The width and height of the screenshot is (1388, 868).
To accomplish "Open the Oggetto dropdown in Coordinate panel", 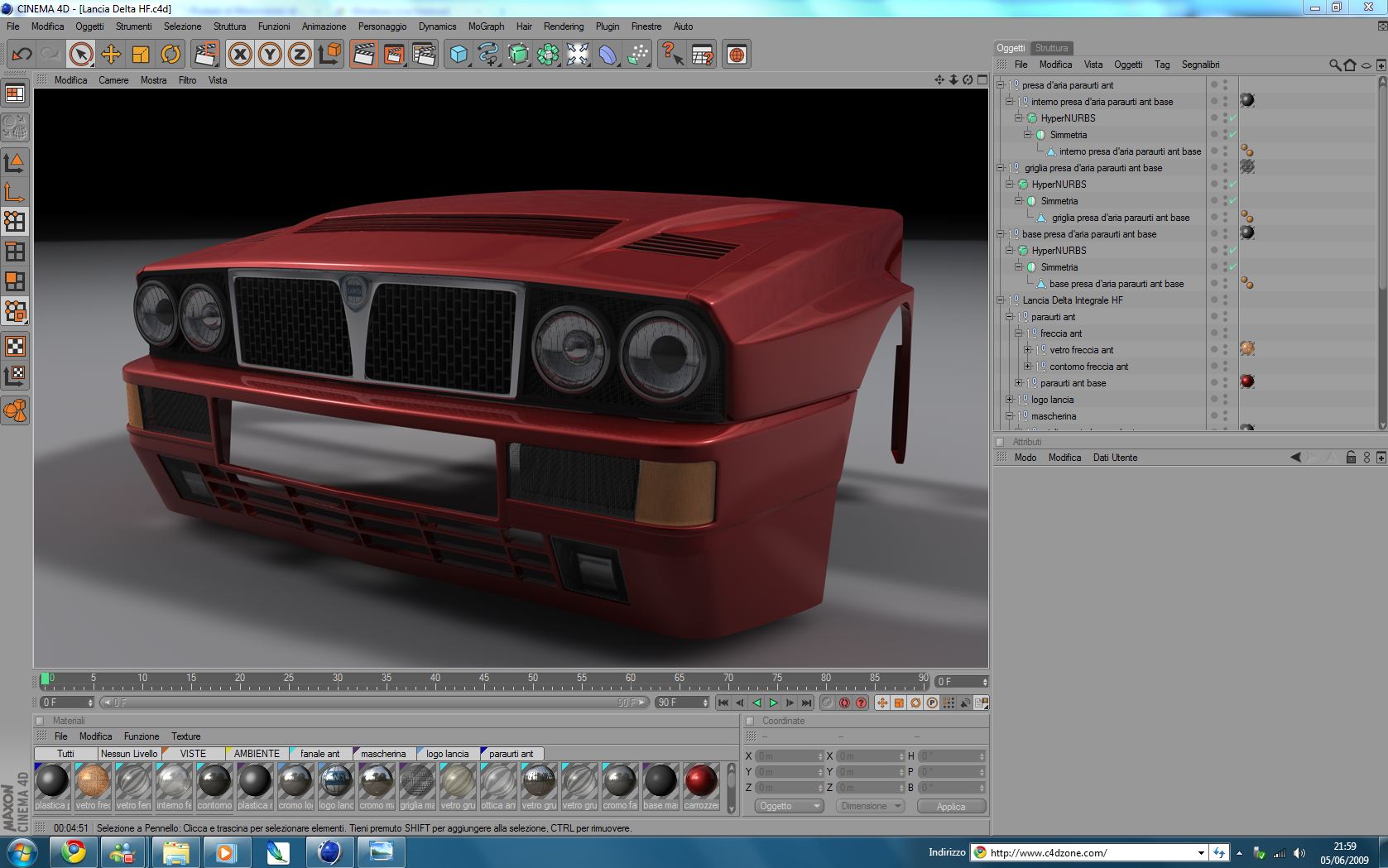I will click(x=789, y=806).
